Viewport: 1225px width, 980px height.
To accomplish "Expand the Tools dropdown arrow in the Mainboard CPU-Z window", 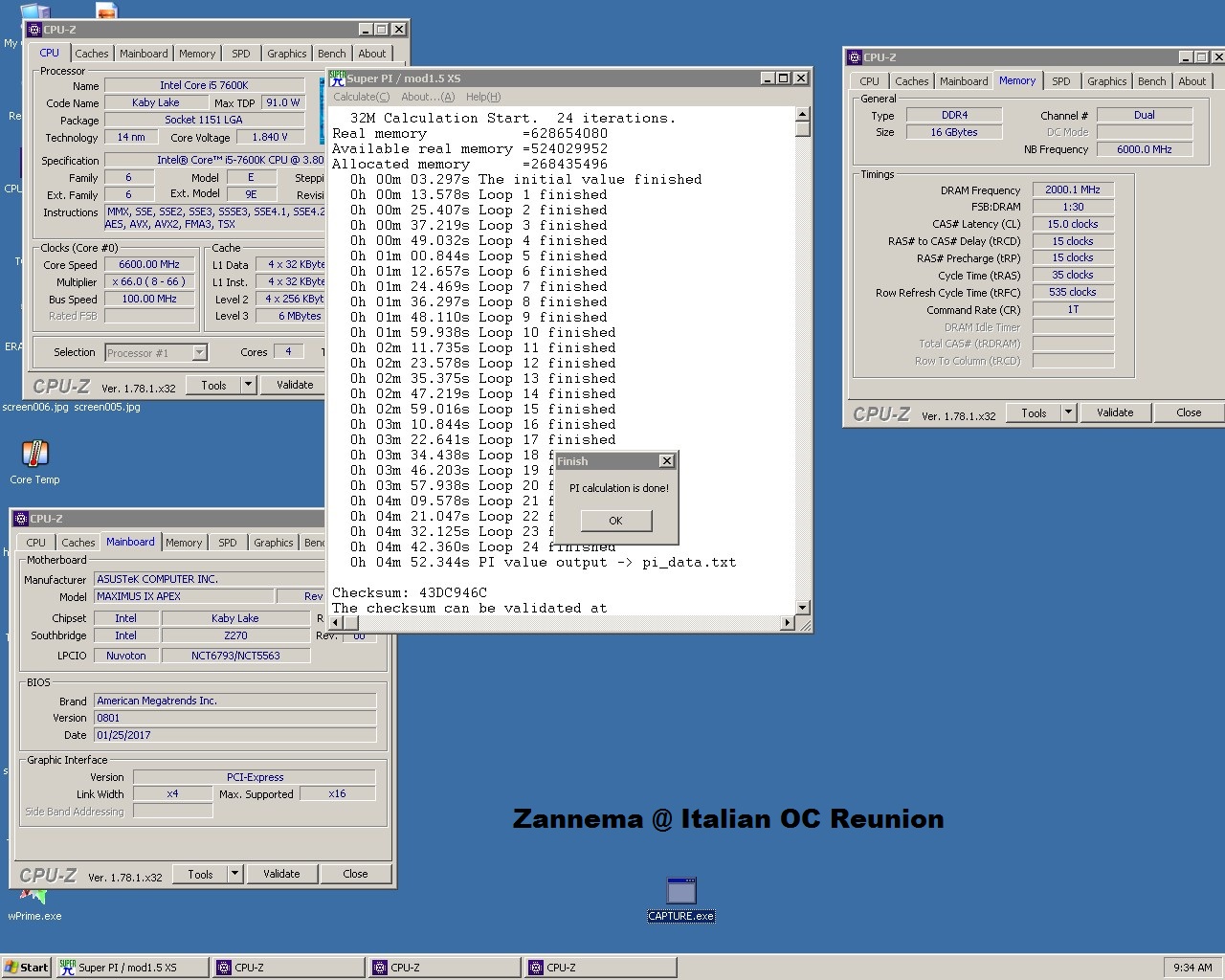I will tap(234, 874).
